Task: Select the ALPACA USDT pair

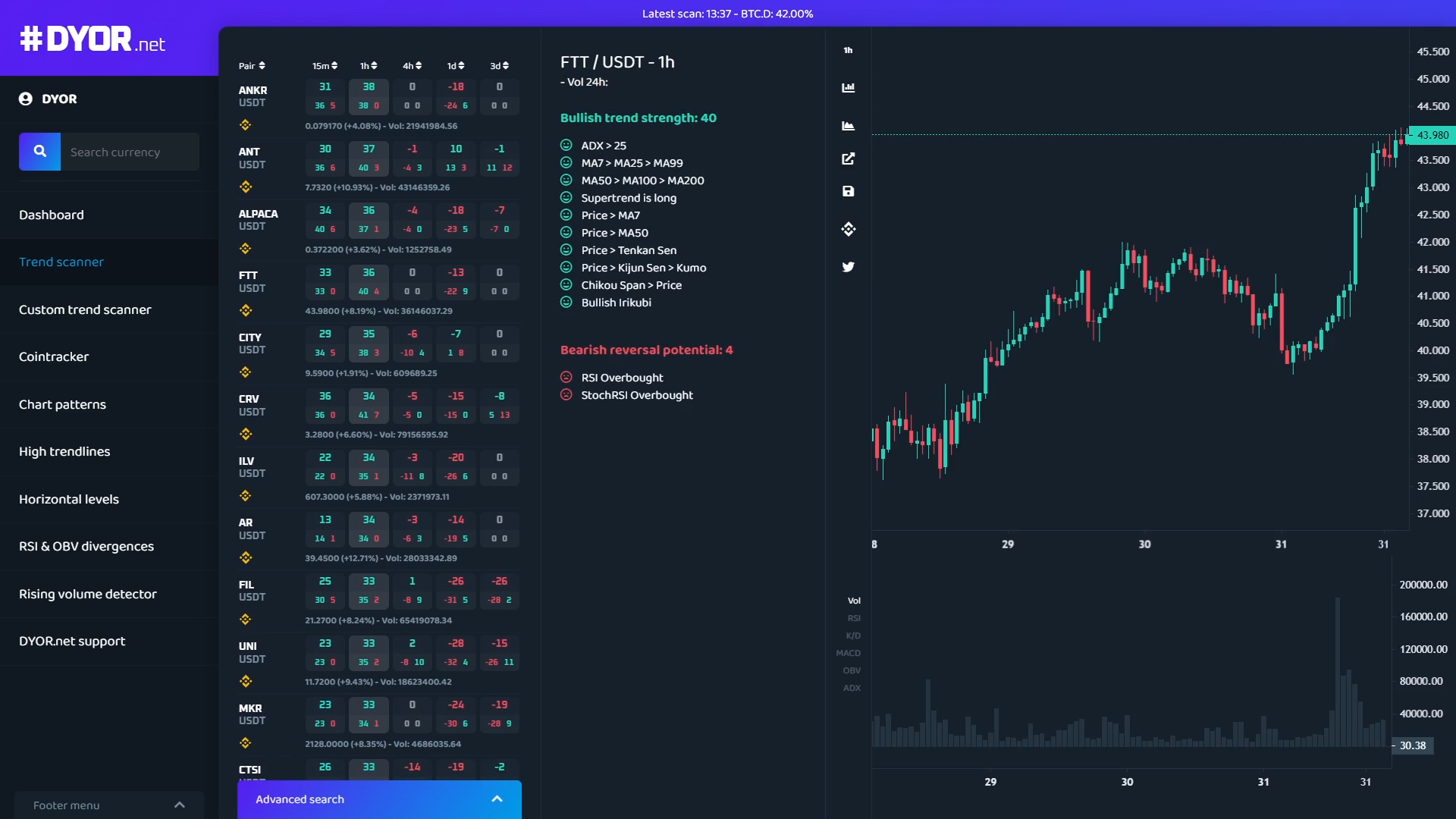Action: pos(258,220)
